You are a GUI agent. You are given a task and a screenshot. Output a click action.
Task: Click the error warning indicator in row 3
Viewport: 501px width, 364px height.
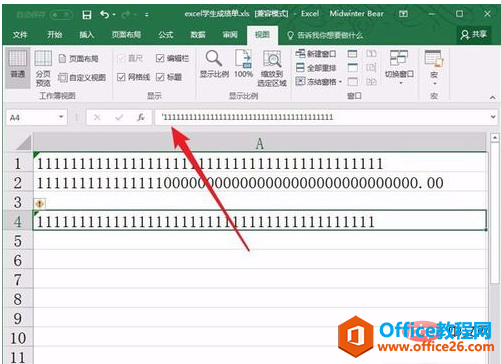(x=40, y=203)
